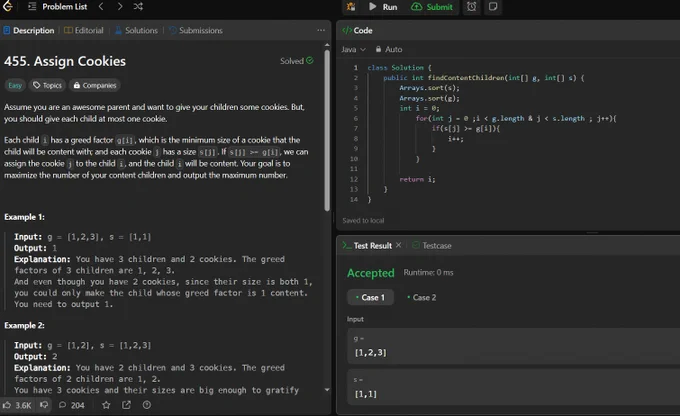Click the Arrays.sort(s); code line
The height and width of the screenshot is (416, 680).
click(x=429, y=88)
